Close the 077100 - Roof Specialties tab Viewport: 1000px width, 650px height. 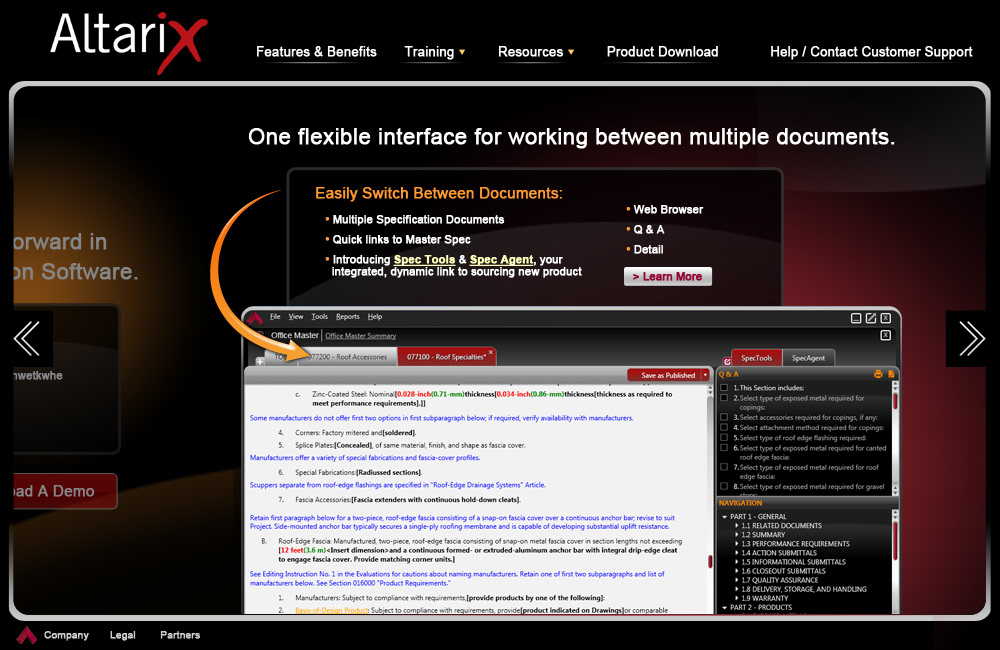pyautogui.click(x=490, y=352)
